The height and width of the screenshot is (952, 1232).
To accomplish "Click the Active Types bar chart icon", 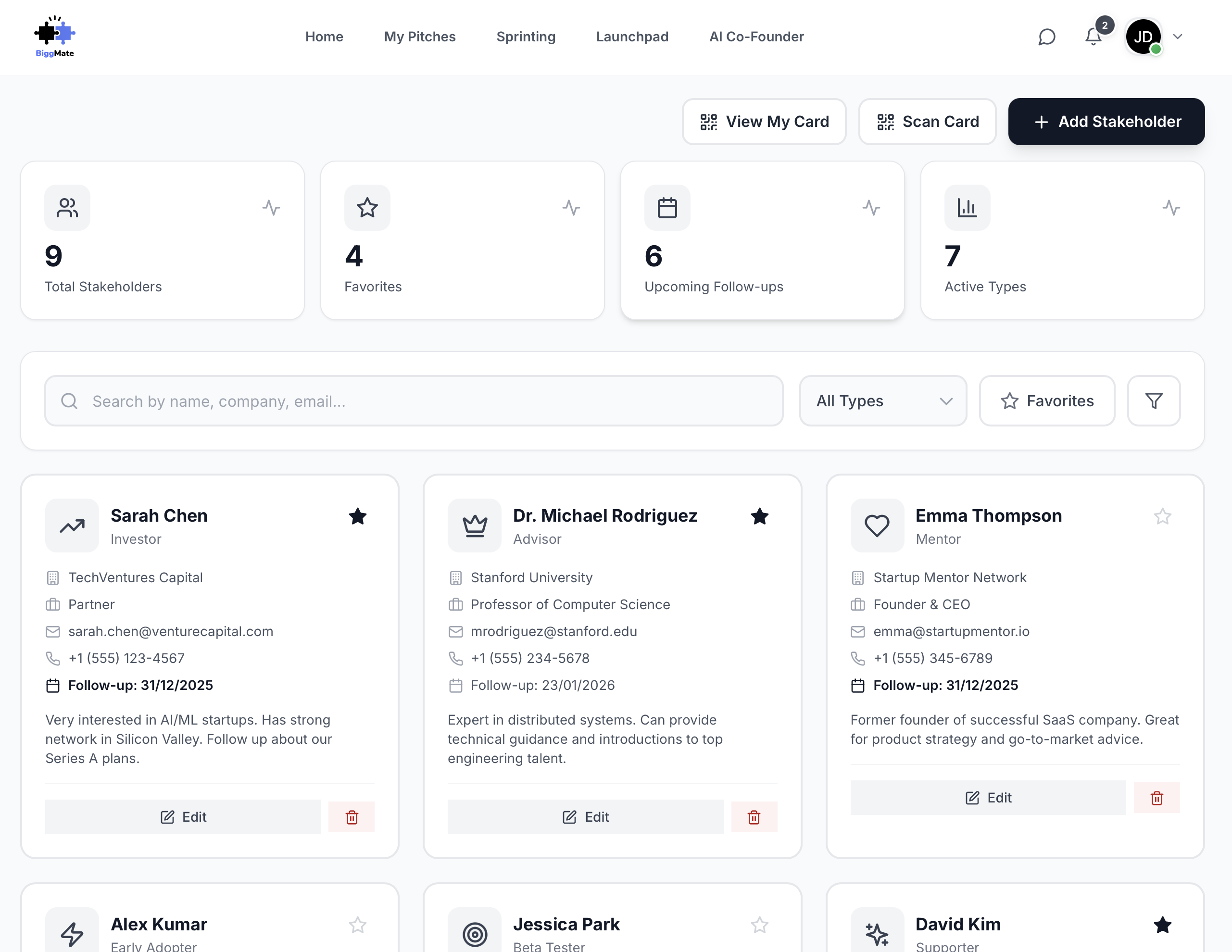I will [x=967, y=208].
